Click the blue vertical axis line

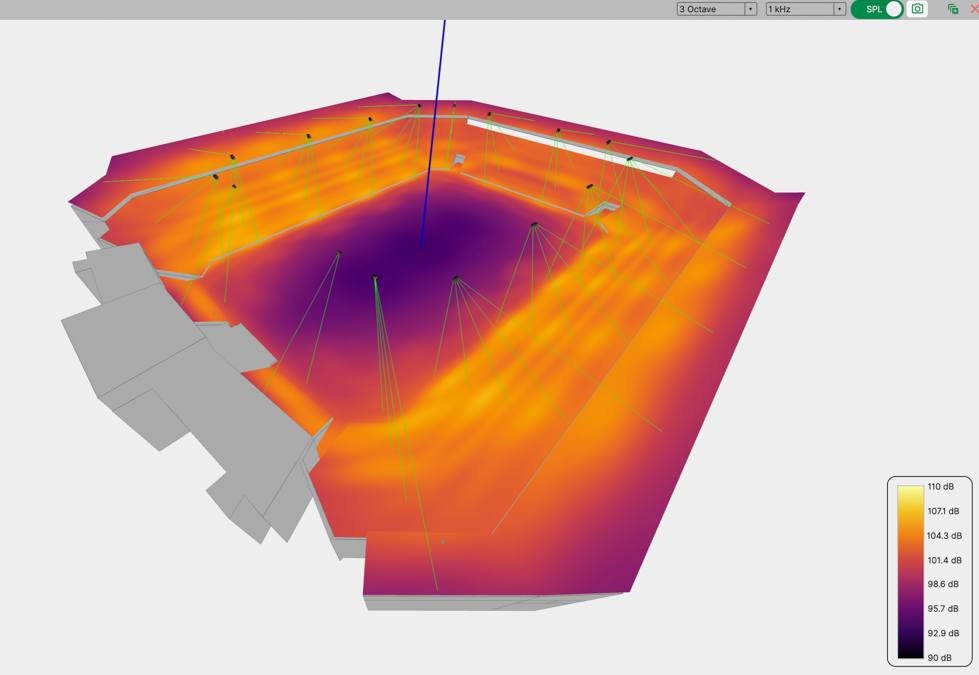point(435,130)
